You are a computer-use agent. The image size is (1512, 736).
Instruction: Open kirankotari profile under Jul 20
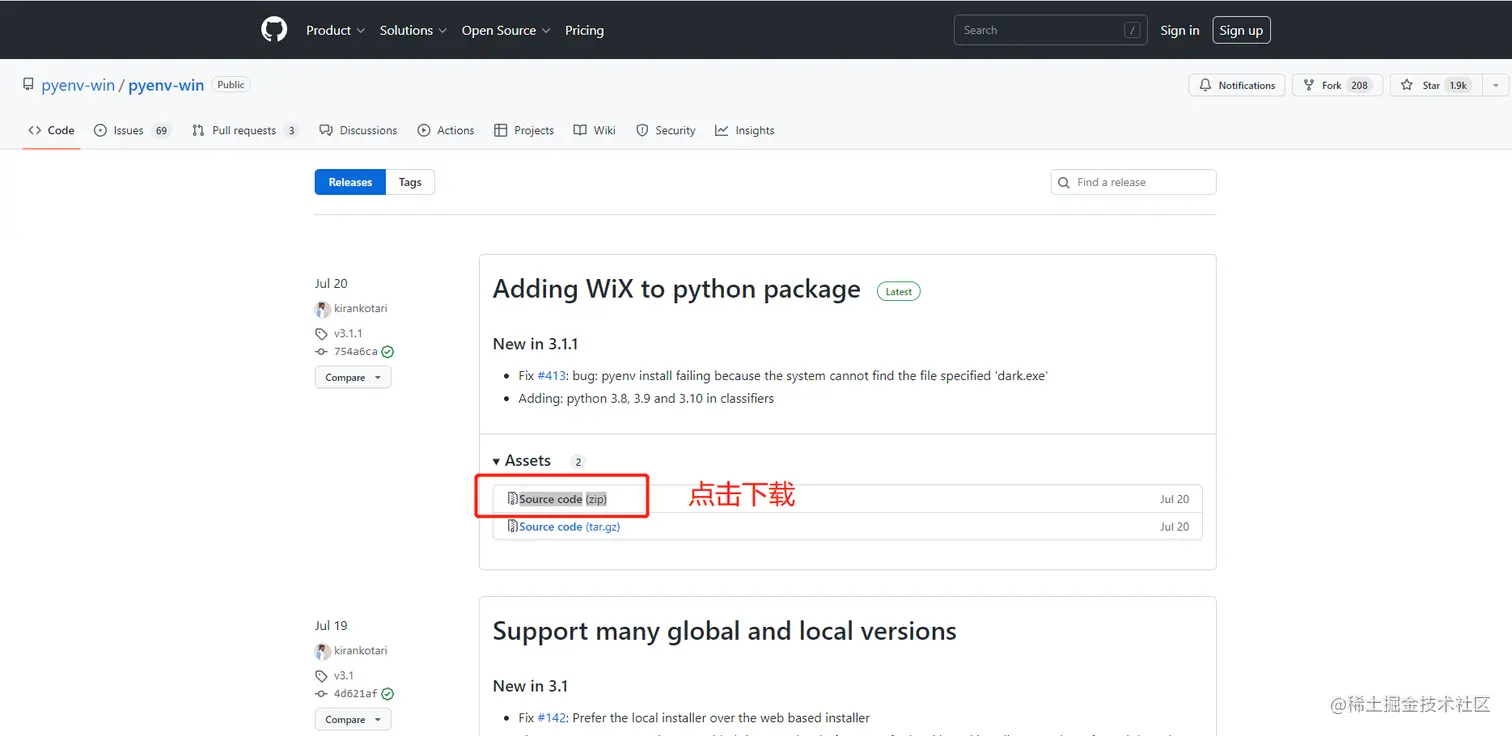[360, 309]
